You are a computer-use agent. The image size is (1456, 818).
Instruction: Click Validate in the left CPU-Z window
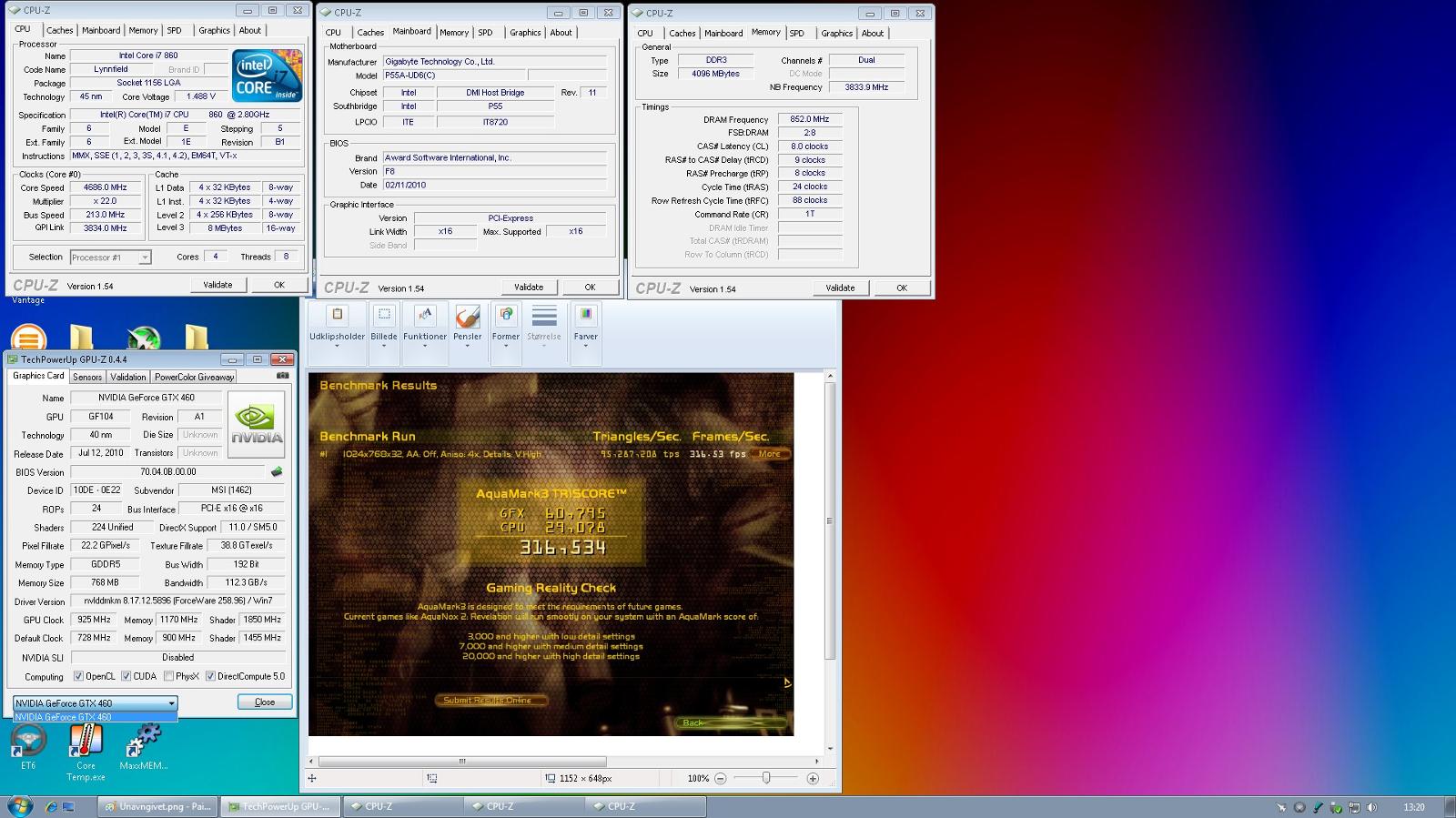click(x=217, y=285)
